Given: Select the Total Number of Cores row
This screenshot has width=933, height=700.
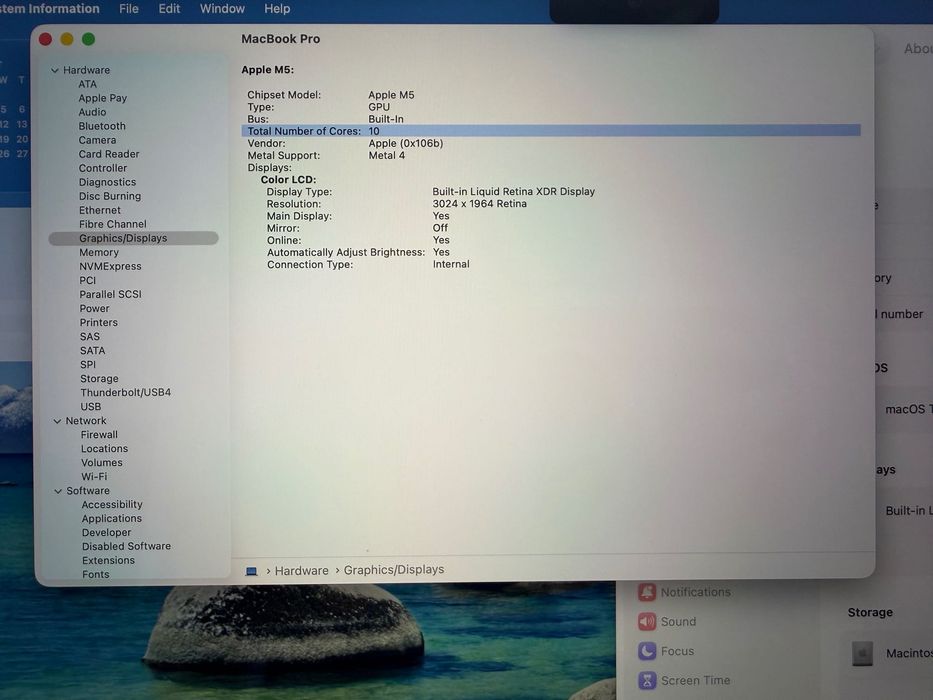Looking at the screenshot, I should click(x=551, y=131).
